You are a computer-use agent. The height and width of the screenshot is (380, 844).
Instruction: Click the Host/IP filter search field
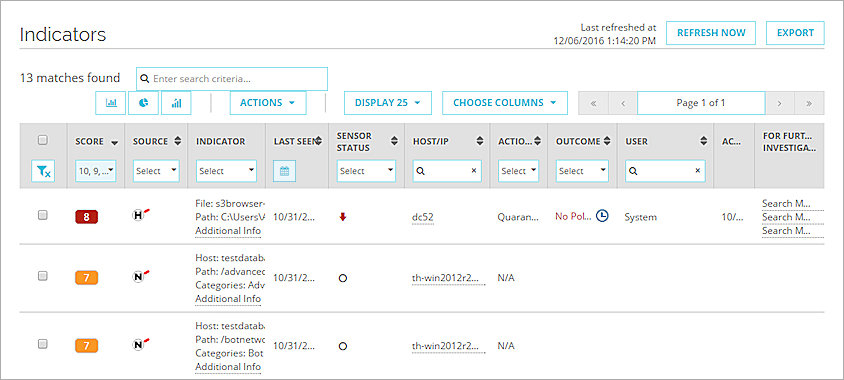point(447,171)
